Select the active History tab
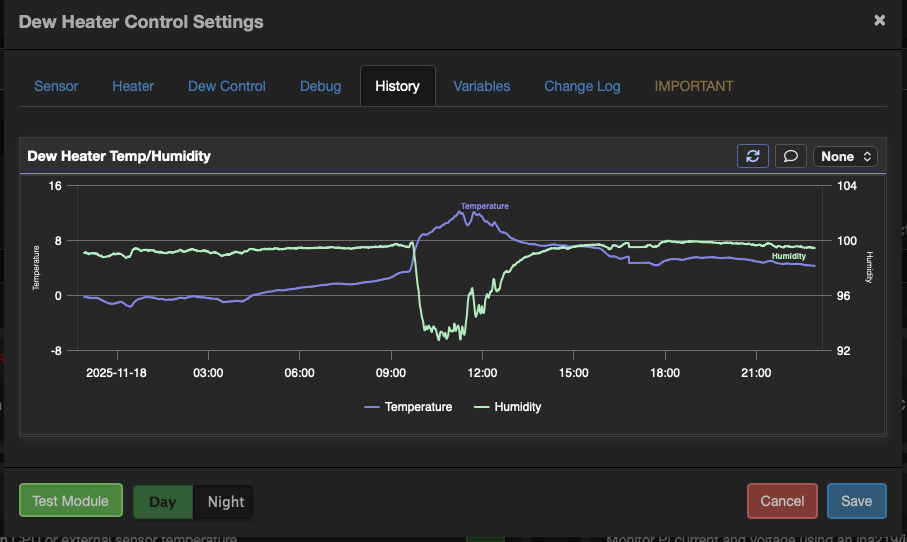Image resolution: width=907 pixels, height=542 pixels. [397, 86]
